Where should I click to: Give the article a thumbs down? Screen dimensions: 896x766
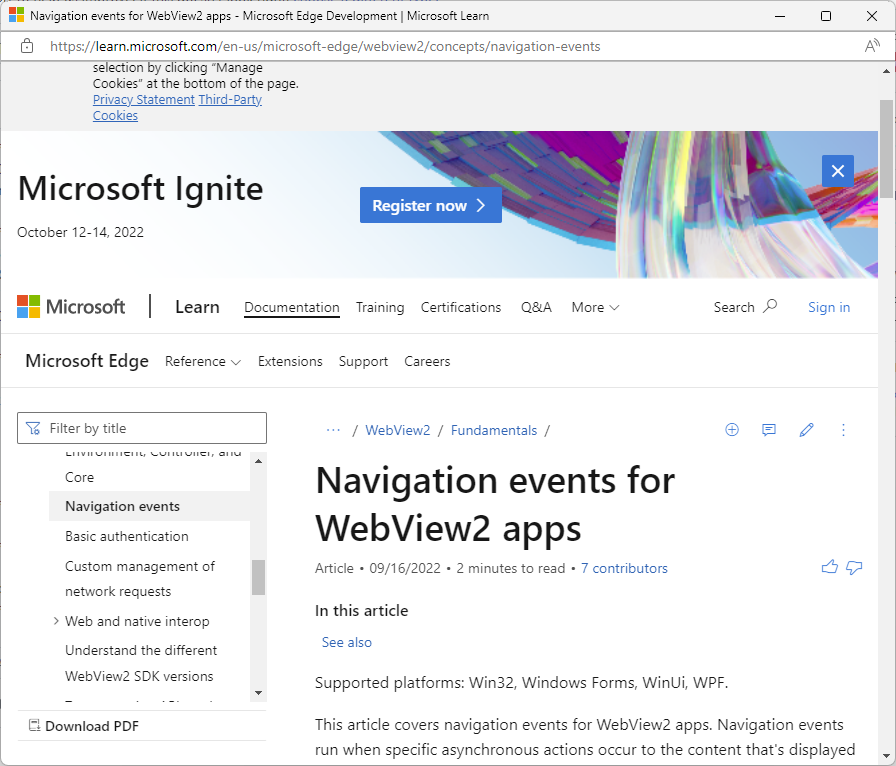[x=854, y=567]
